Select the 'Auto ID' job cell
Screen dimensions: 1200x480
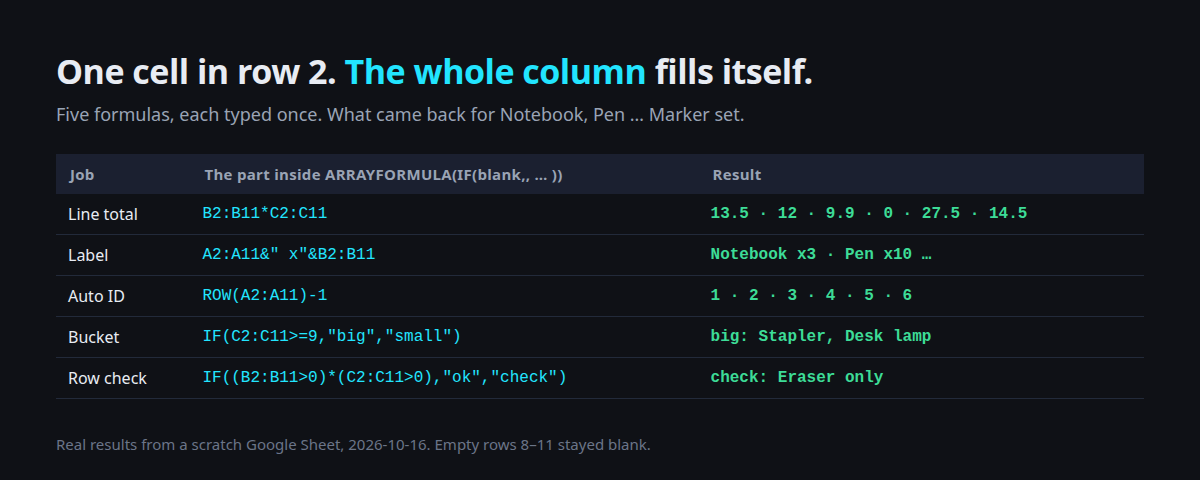coord(96,296)
